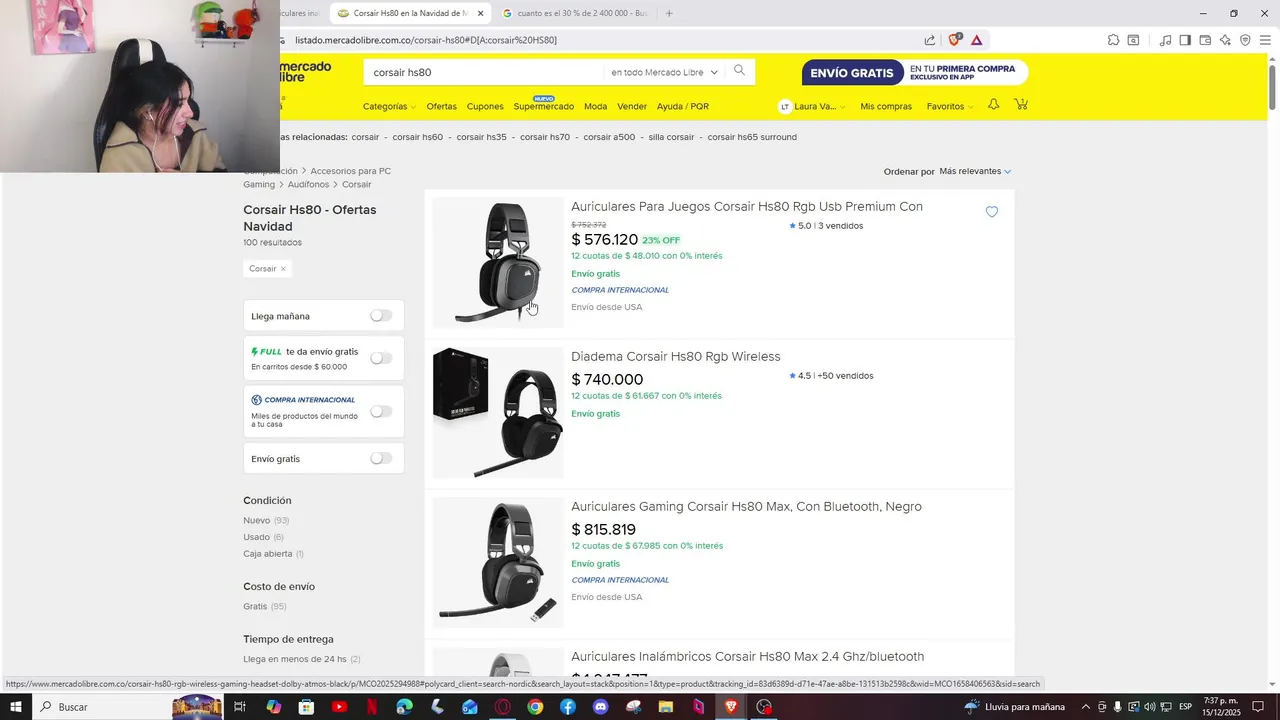The height and width of the screenshot is (720, 1280).
Task: Open the browser extensions puzzle icon
Action: click(1113, 40)
